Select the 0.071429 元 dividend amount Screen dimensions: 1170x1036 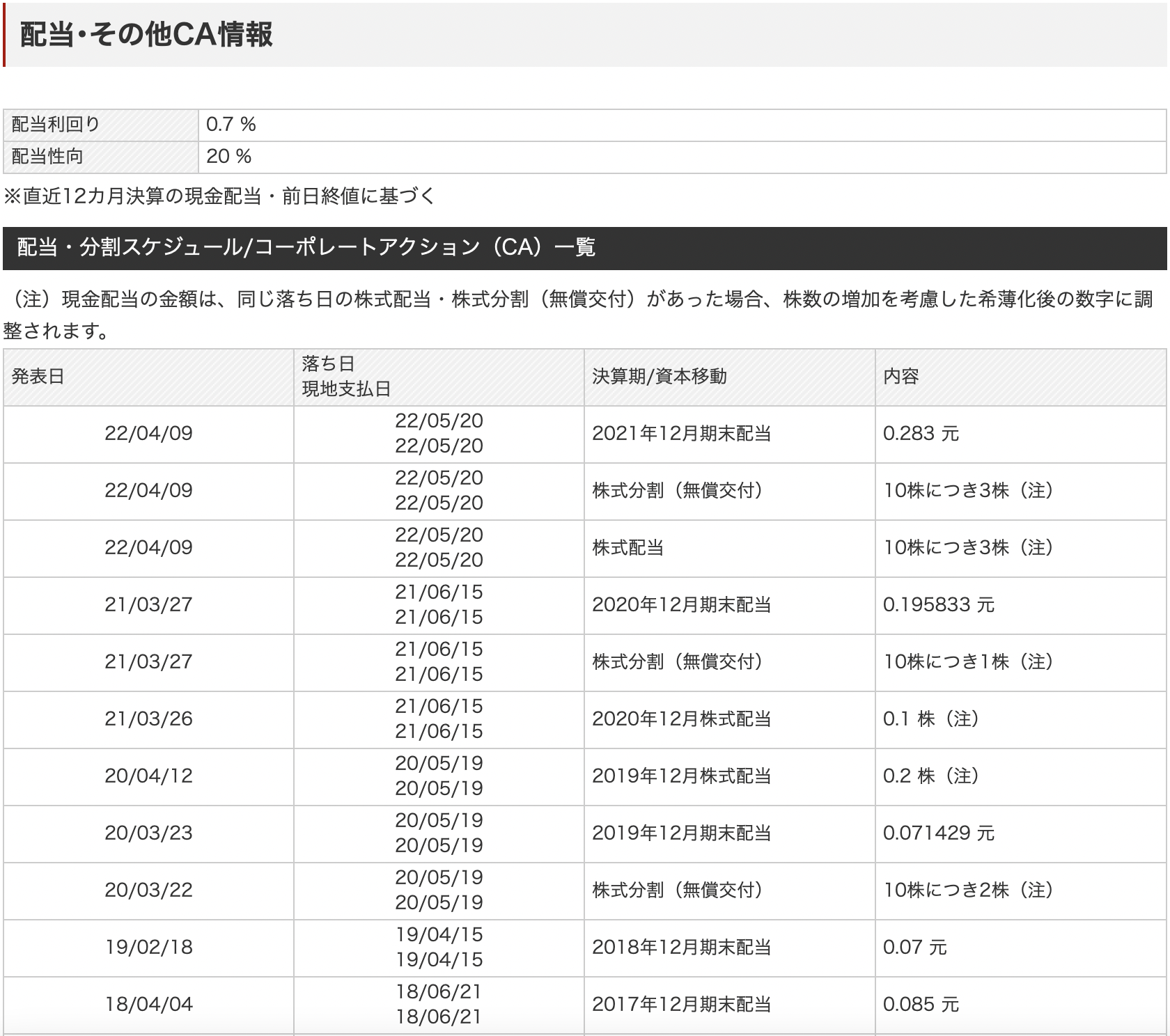click(939, 833)
